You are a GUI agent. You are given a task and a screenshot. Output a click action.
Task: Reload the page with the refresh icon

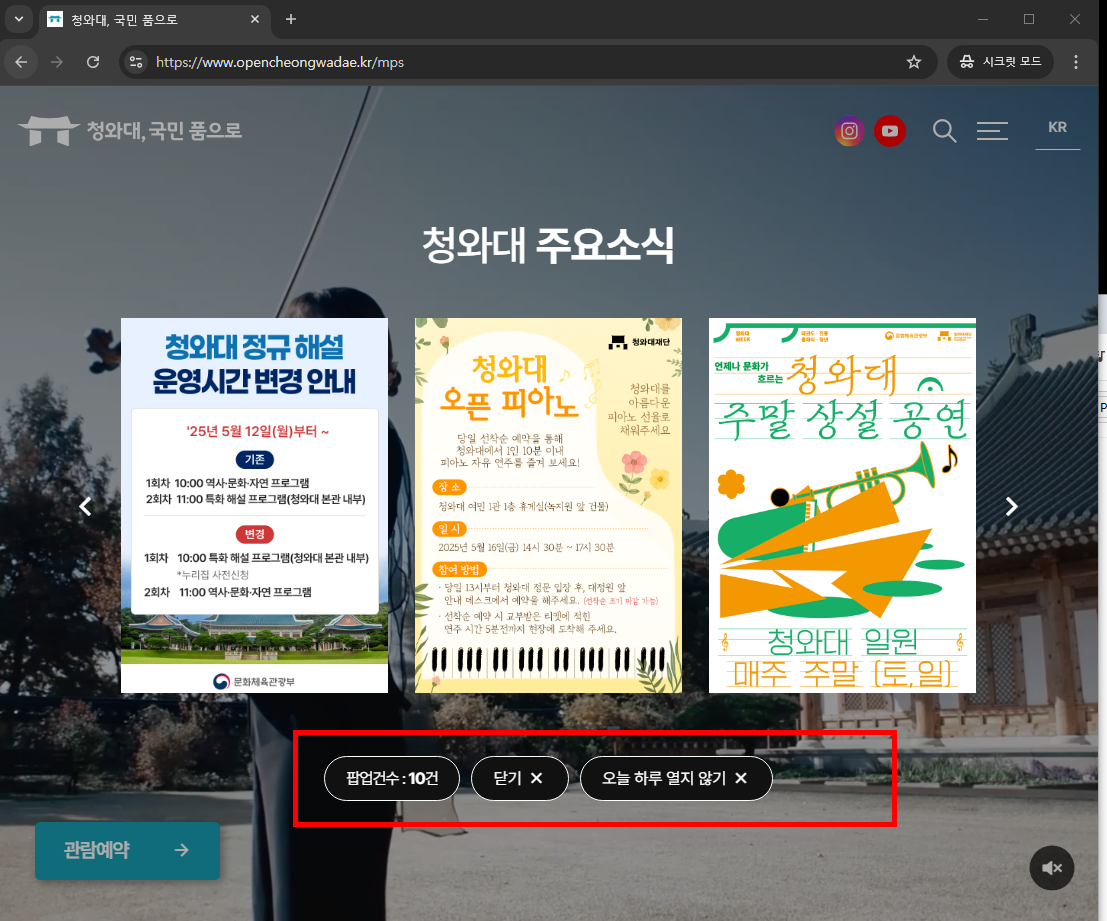[93, 61]
